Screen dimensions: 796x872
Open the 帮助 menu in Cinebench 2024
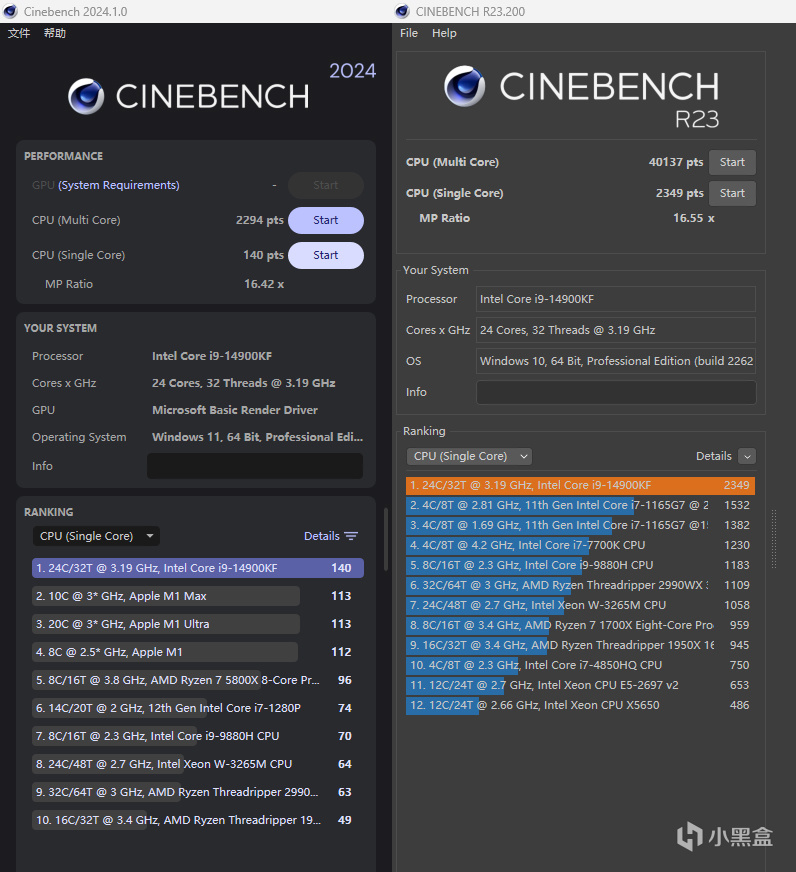pos(55,33)
